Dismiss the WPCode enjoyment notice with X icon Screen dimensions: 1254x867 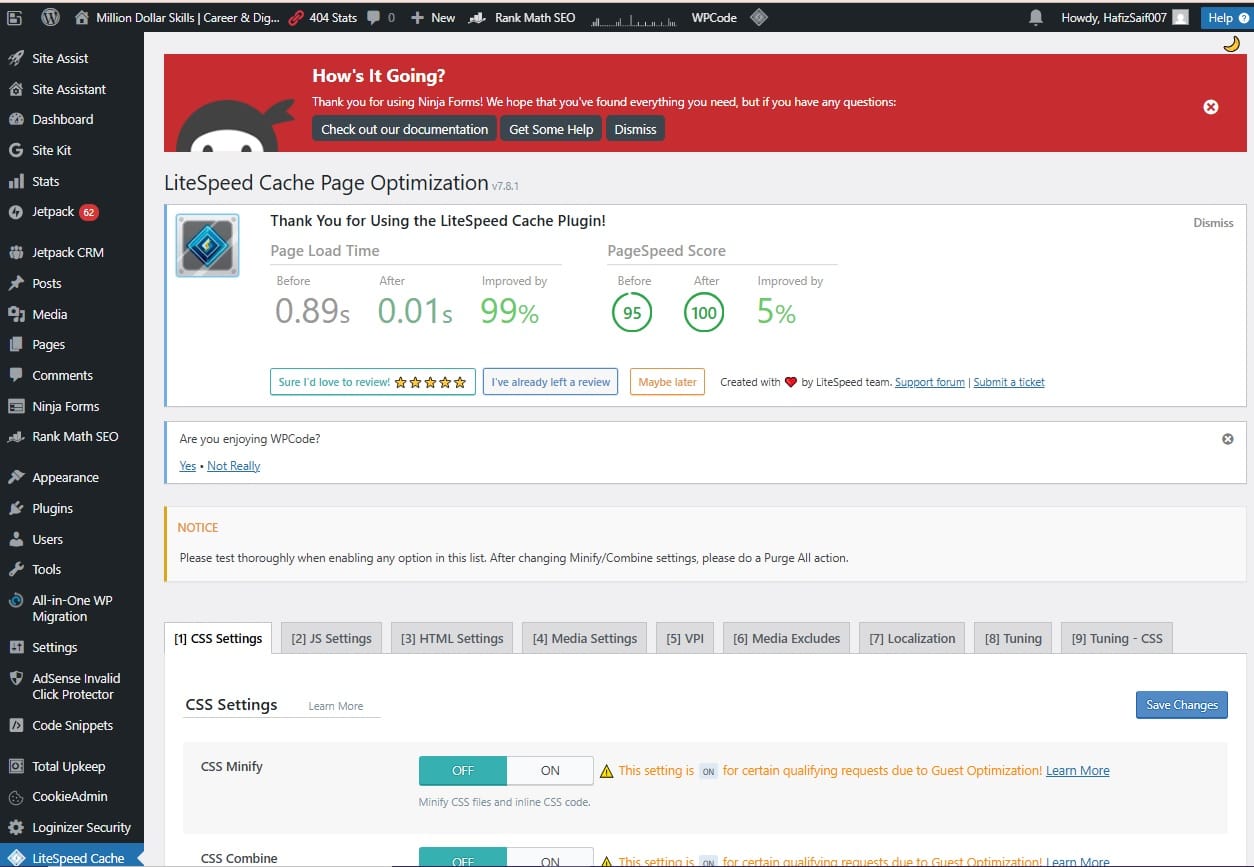point(1228,439)
